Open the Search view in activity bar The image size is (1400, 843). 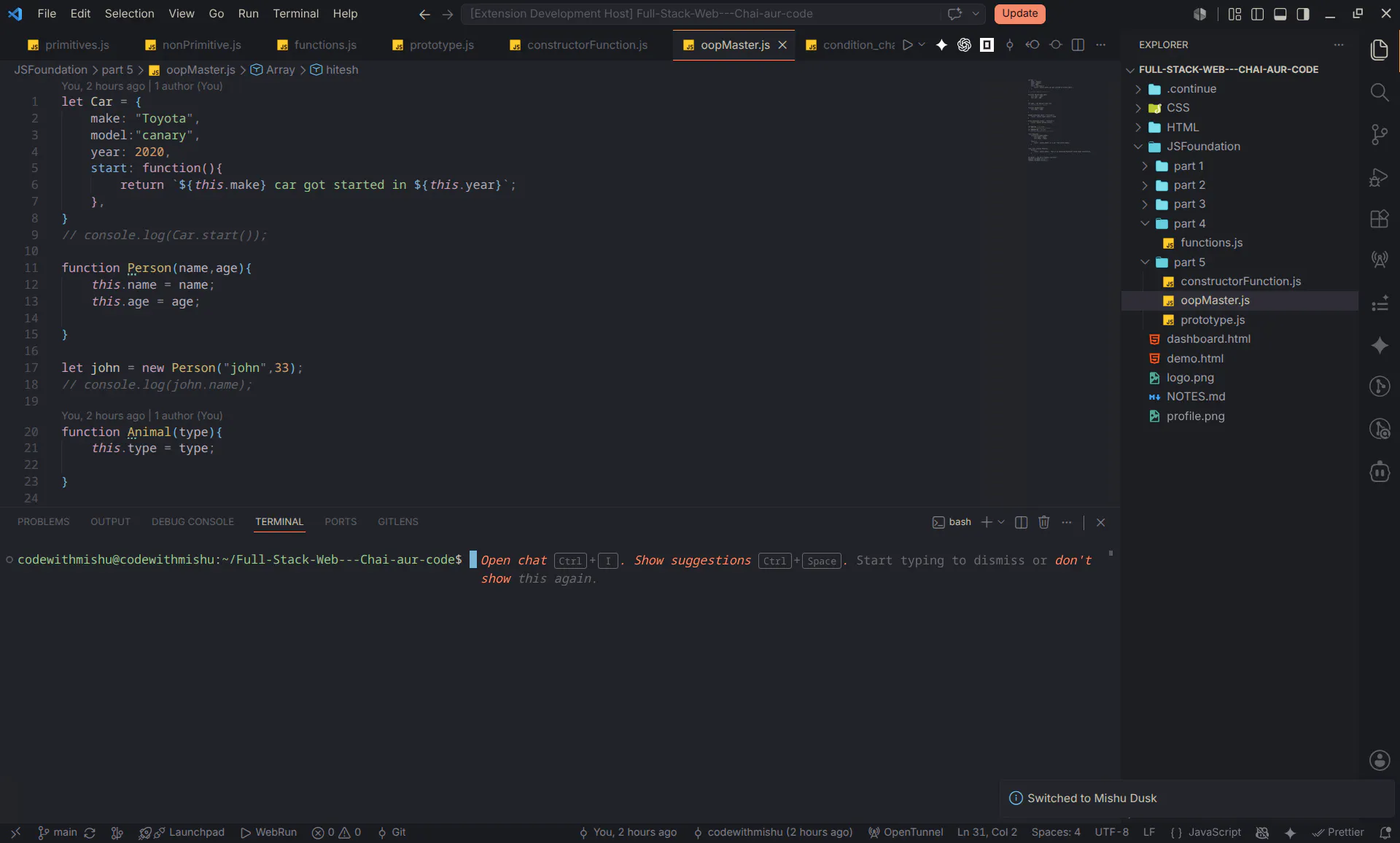click(x=1379, y=92)
